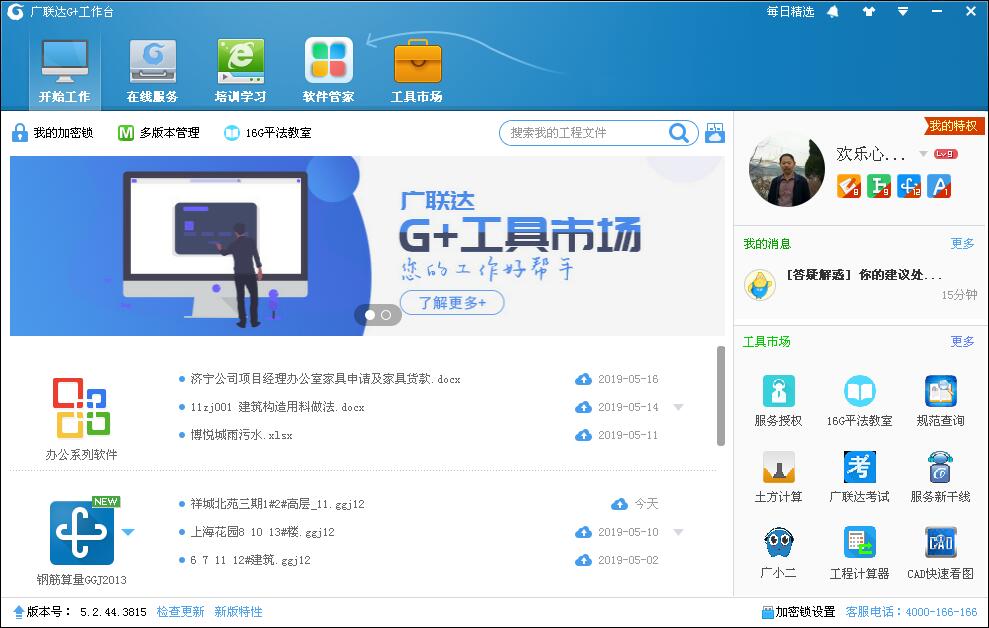The image size is (989, 628).
Task: Open 16G平法教室 in tool market panel
Action: (x=859, y=401)
